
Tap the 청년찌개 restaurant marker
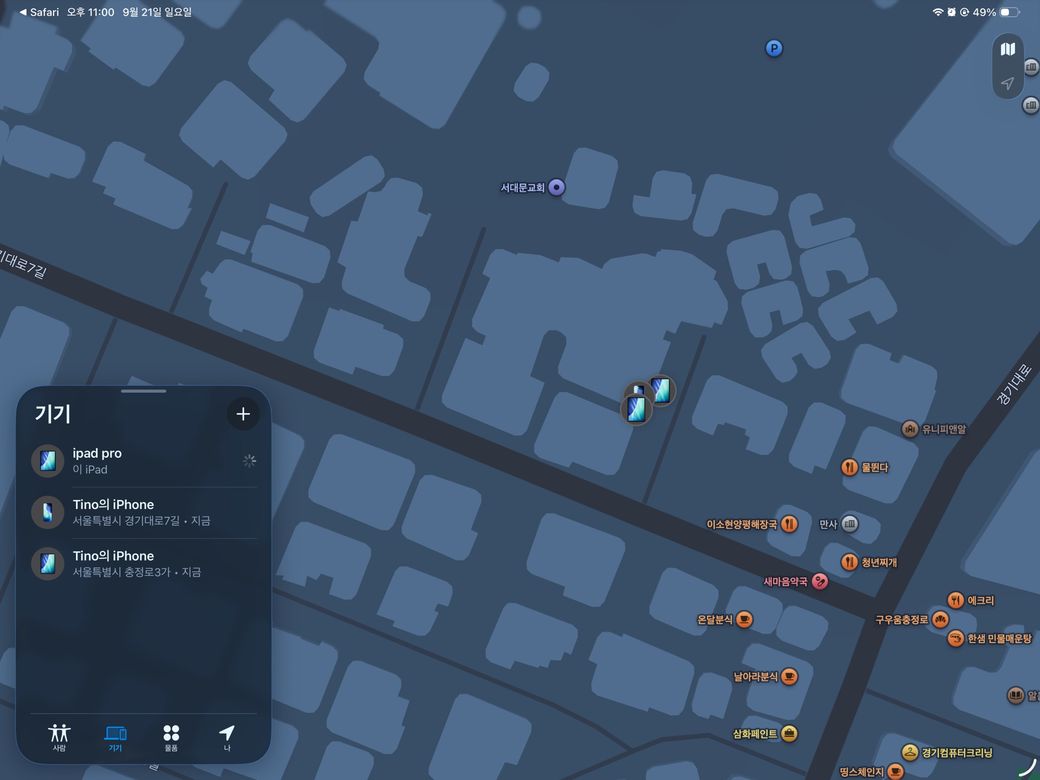pos(850,562)
